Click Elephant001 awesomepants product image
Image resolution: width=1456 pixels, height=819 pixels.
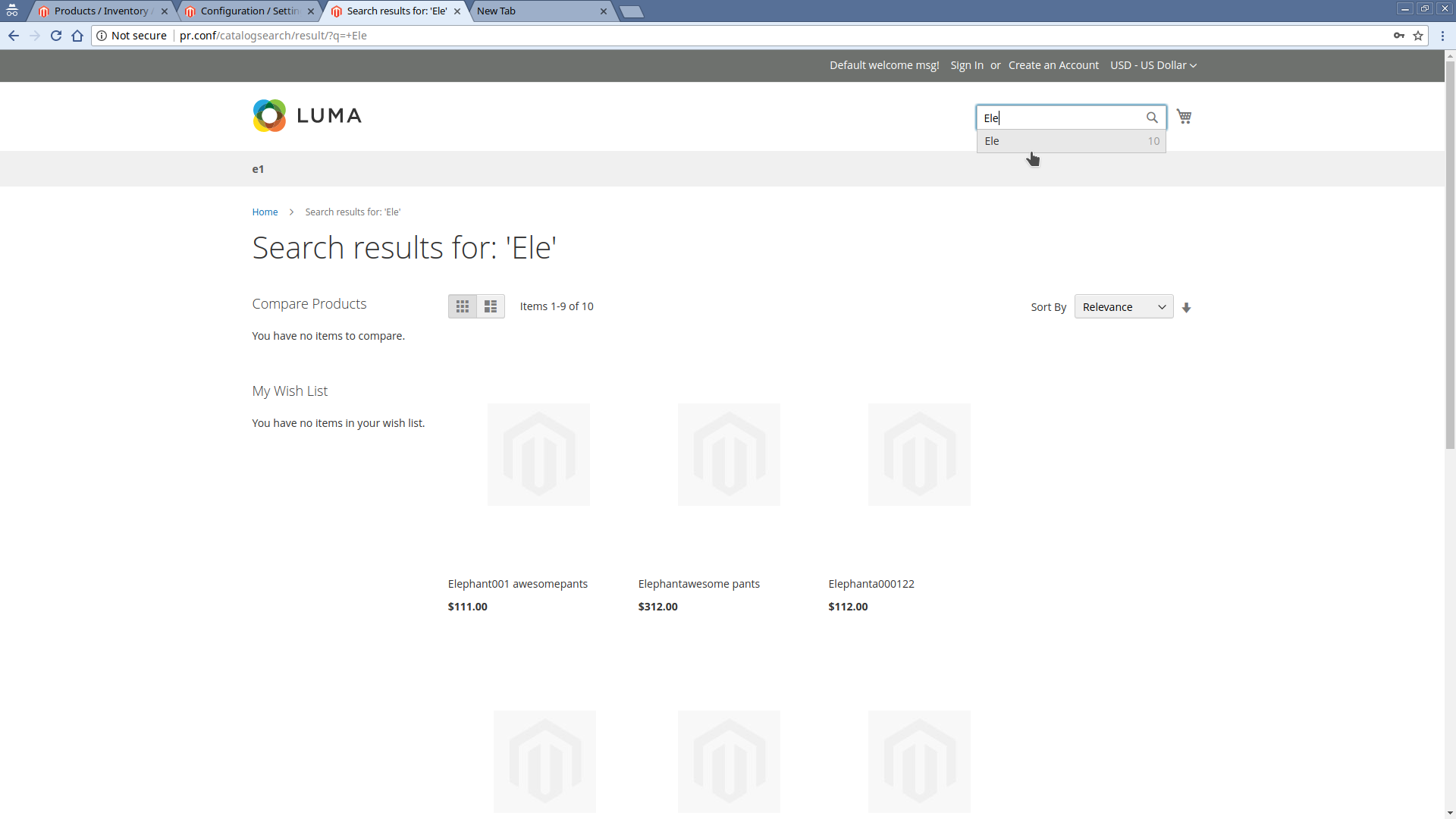538,454
